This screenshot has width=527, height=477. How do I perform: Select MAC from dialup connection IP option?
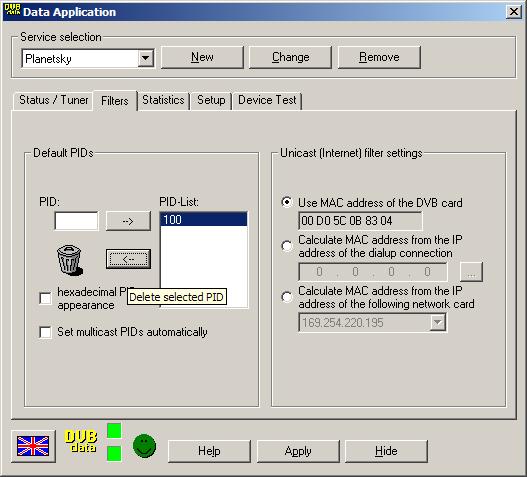click(287, 246)
